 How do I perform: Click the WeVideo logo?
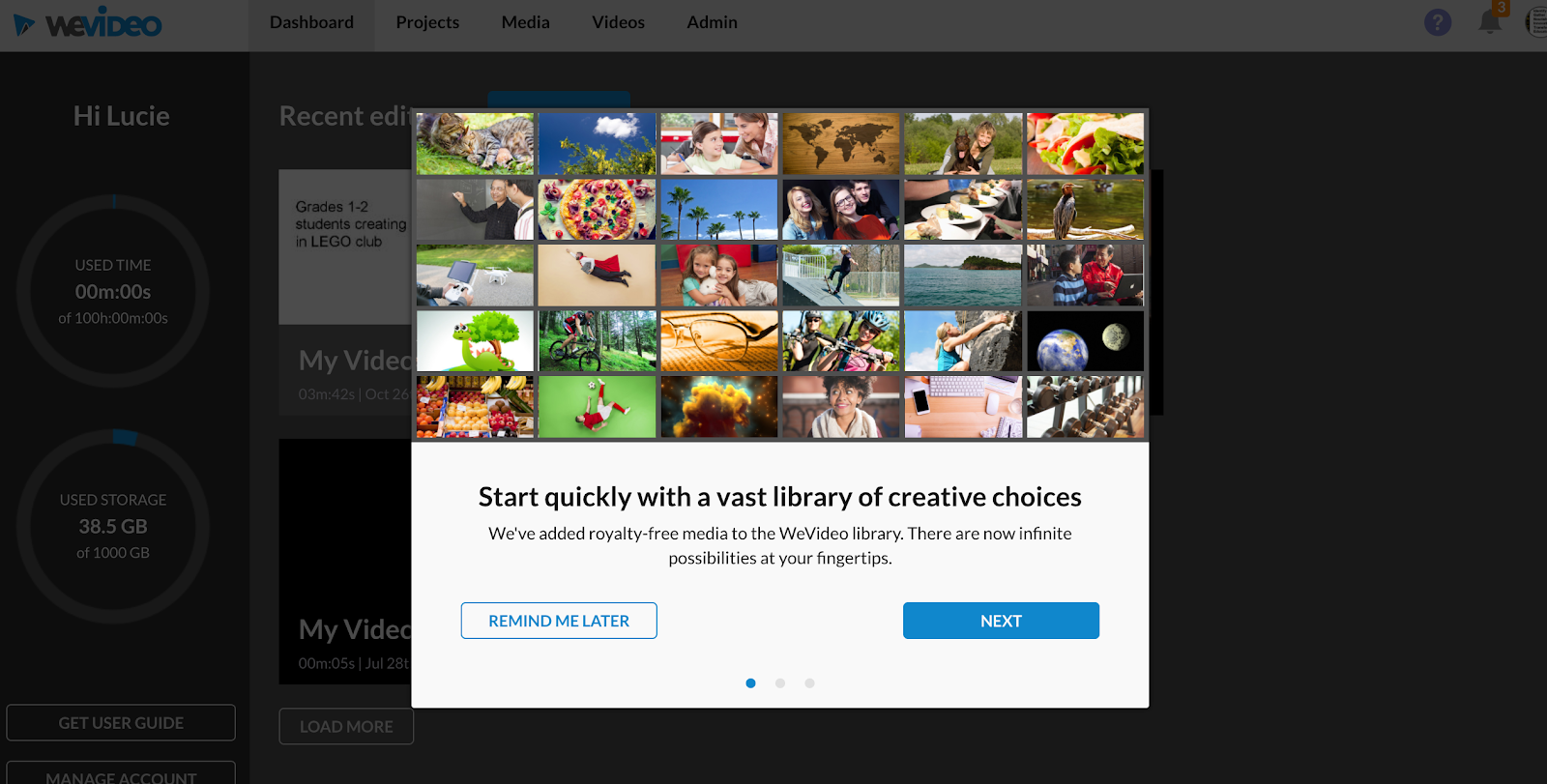pyautogui.click(x=87, y=23)
